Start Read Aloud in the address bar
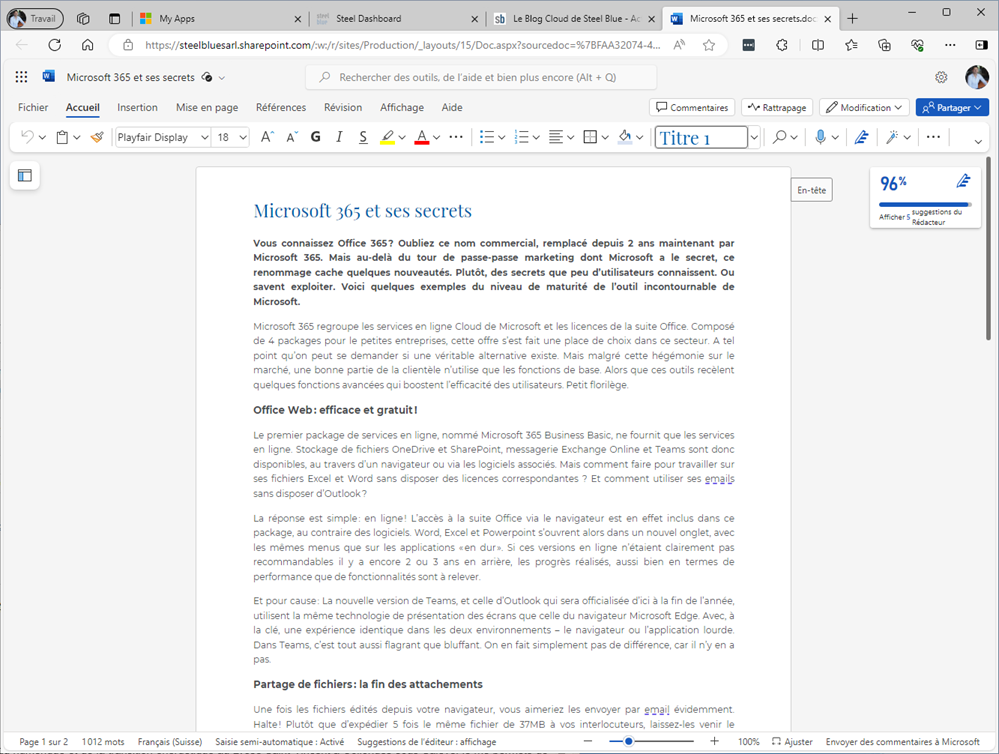The width and height of the screenshot is (999, 754). pyautogui.click(x=680, y=45)
